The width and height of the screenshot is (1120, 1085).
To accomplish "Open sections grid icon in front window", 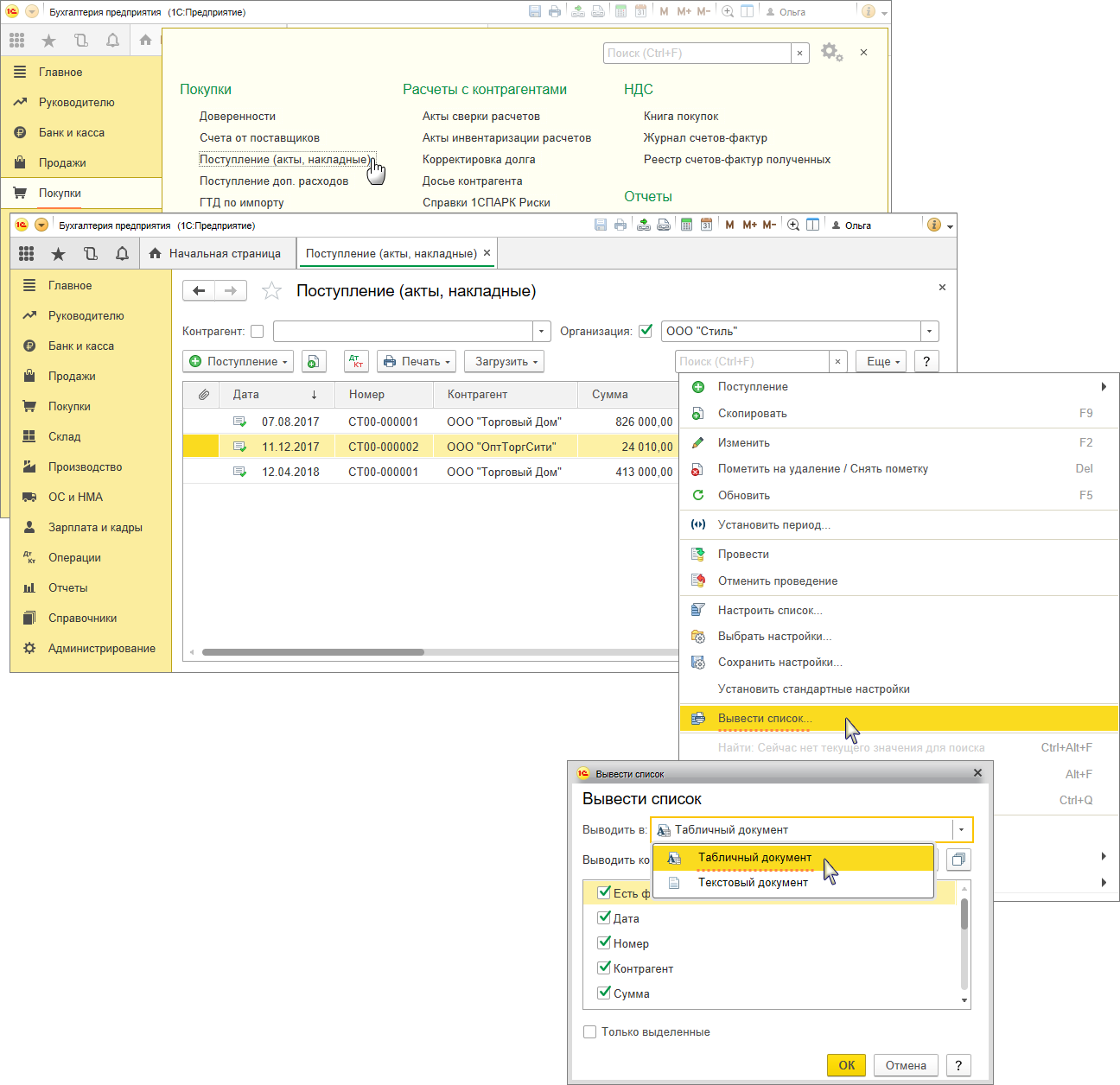I will (26, 253).
